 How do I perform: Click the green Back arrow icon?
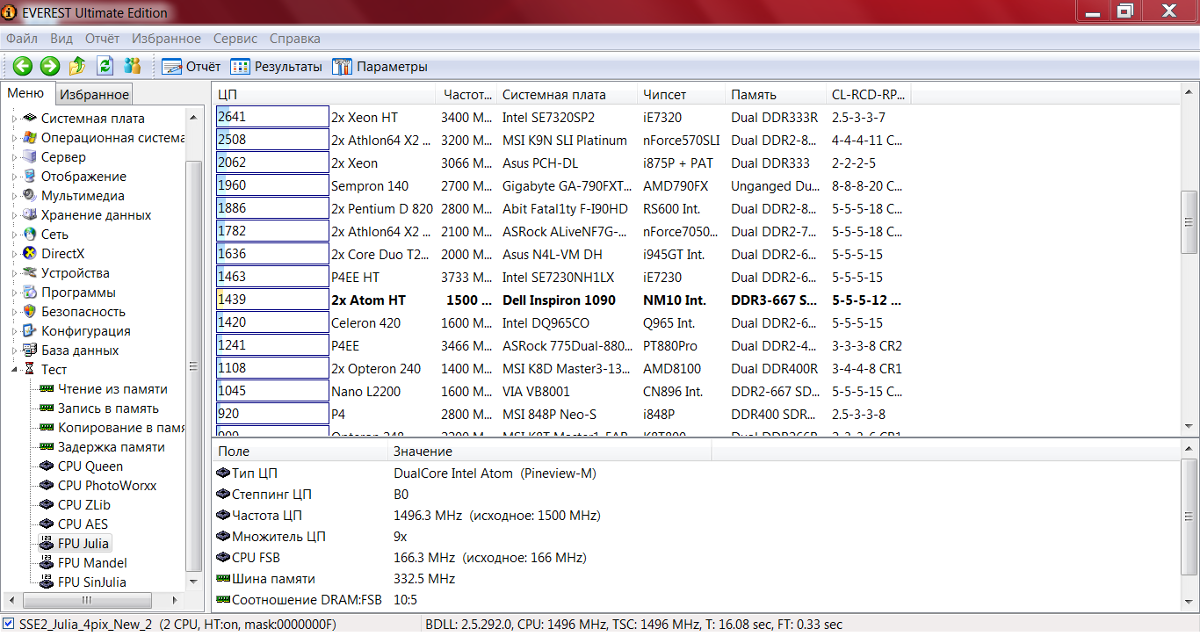[22, 66]
